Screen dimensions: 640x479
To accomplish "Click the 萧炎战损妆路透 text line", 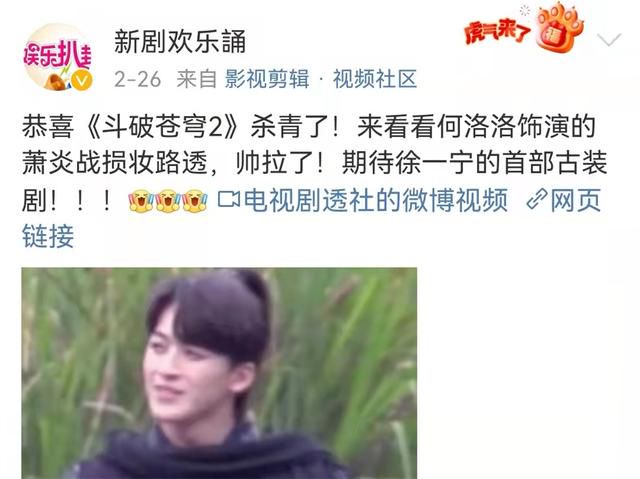I will tap(115, 163).
